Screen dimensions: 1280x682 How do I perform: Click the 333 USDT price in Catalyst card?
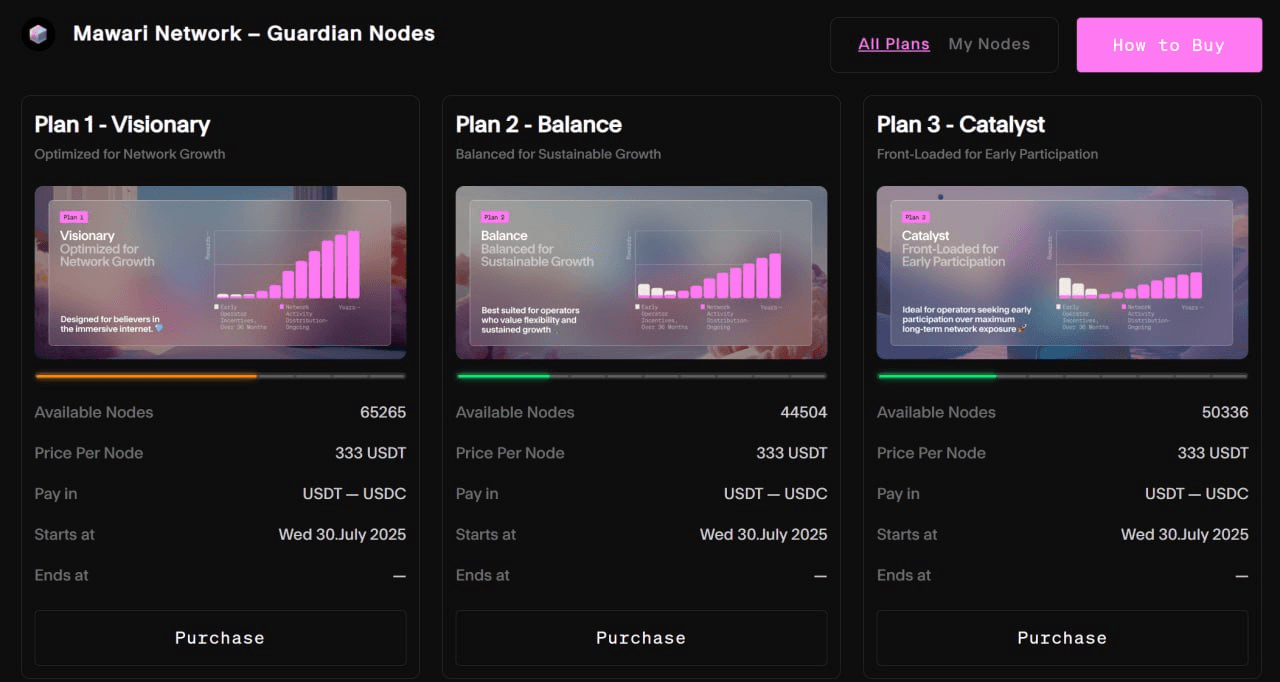[x=1212, y=453]
